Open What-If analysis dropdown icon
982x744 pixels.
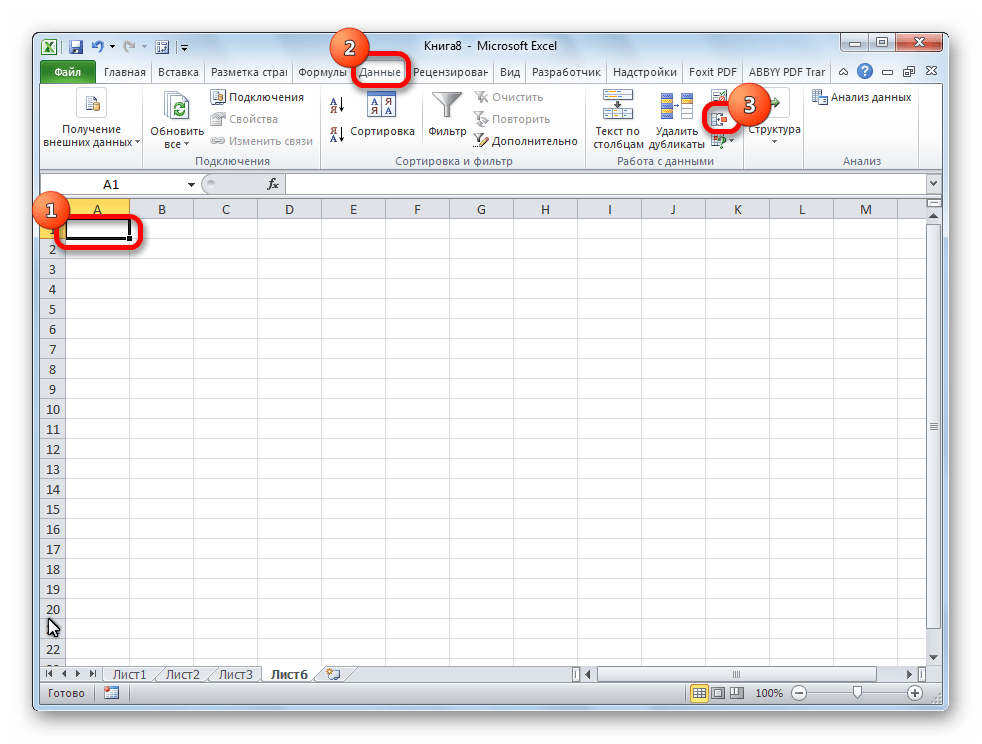click(723, 142)
